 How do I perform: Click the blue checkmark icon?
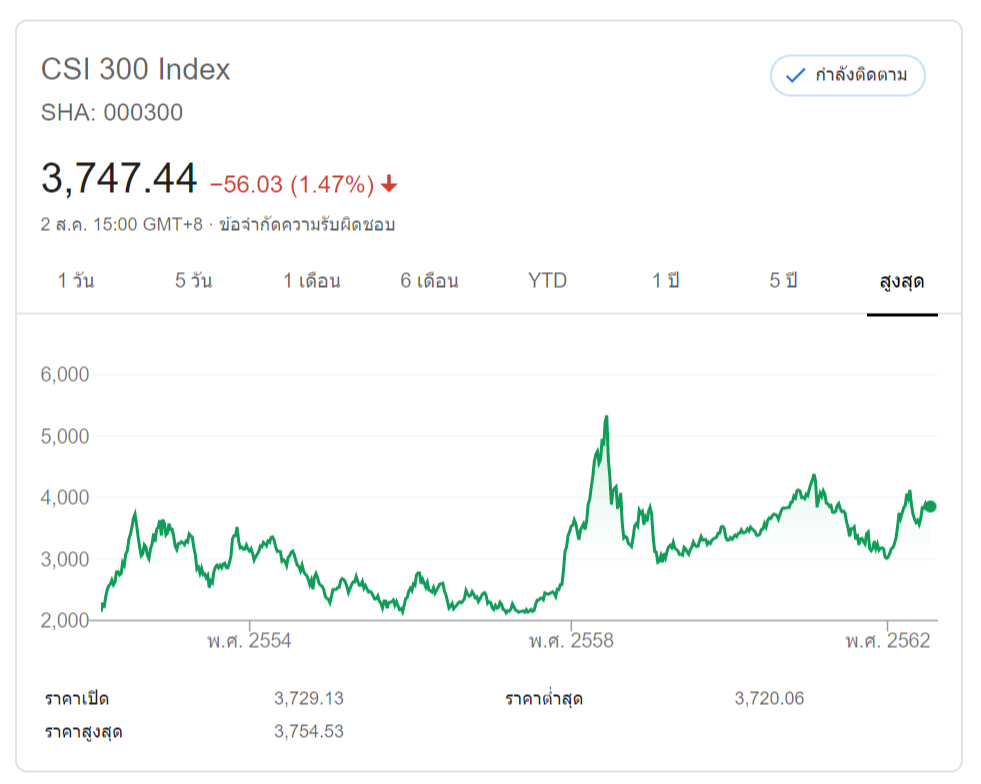(x=796, y=76)
